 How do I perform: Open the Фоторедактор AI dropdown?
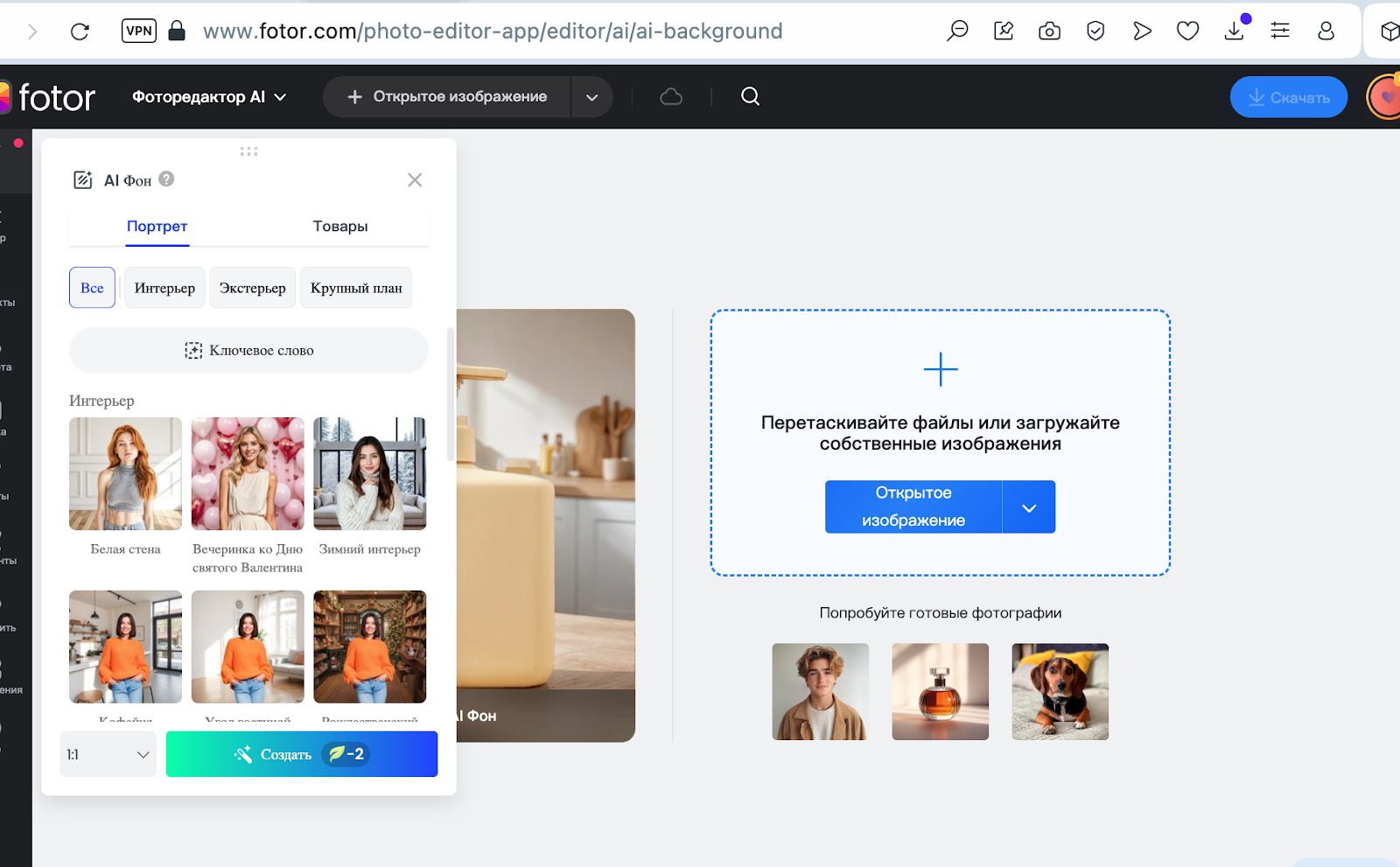(209, 97)
